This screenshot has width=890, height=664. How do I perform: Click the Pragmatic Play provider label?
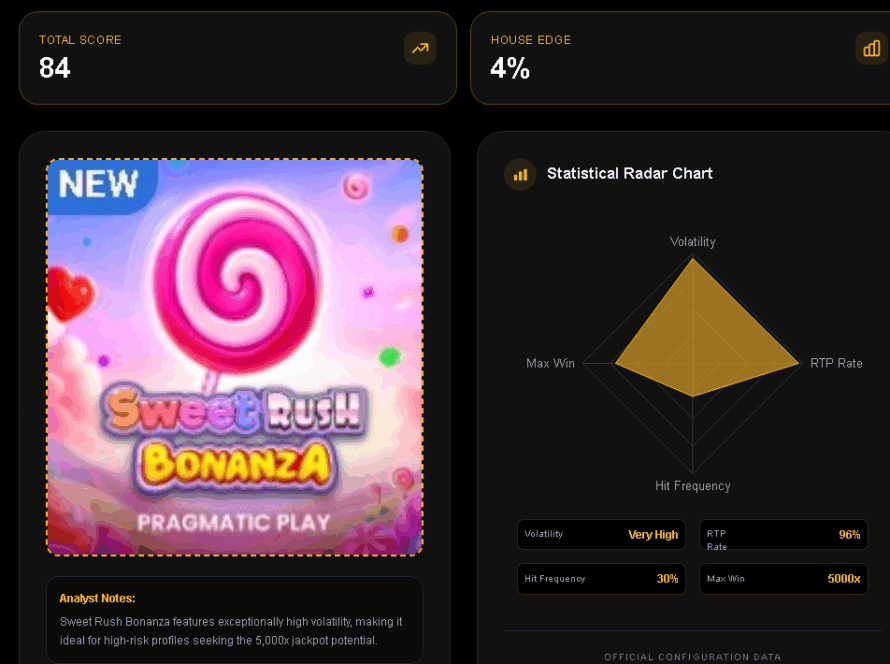pos(234,522)
